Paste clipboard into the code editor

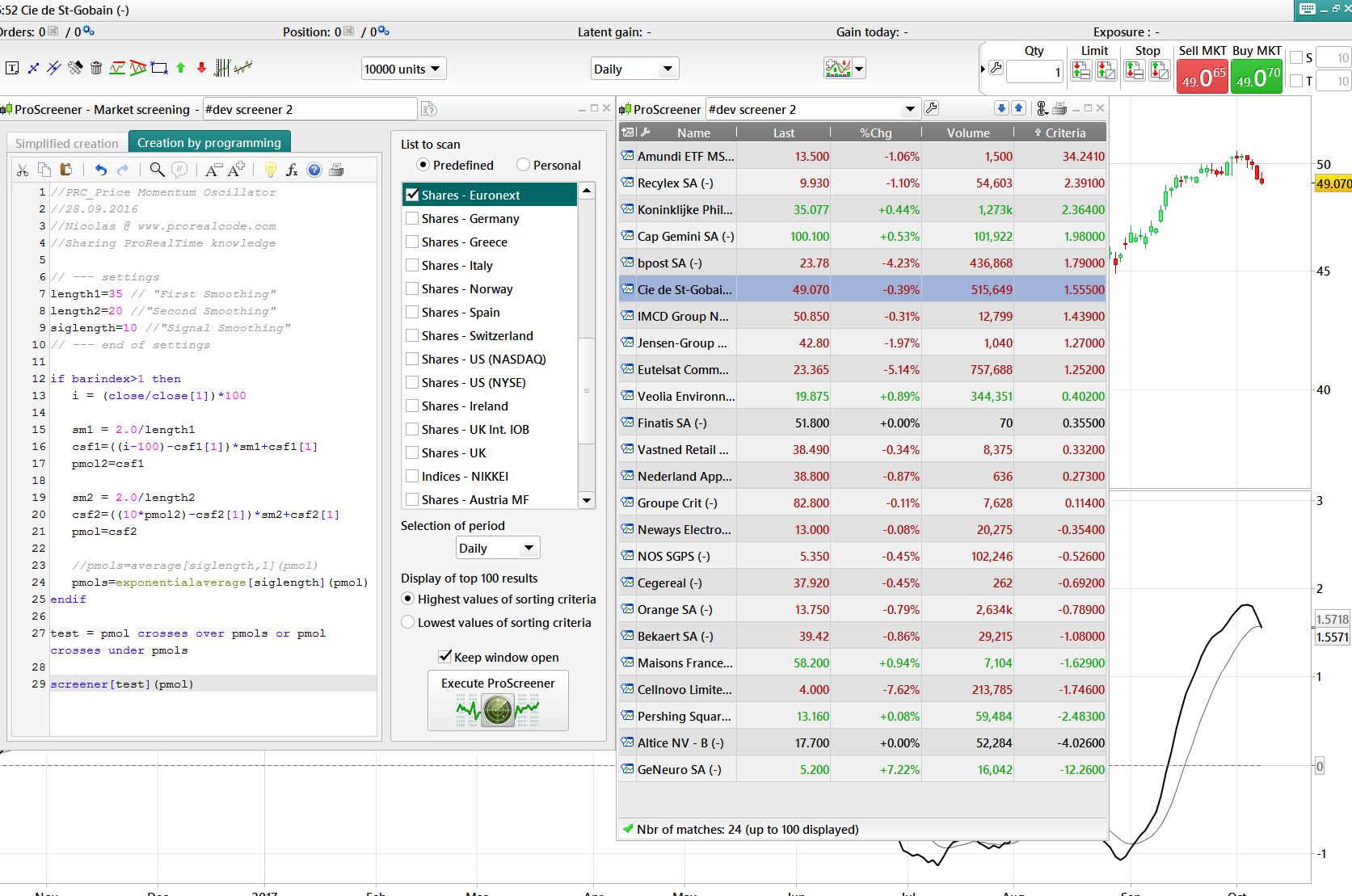[66, 170]
